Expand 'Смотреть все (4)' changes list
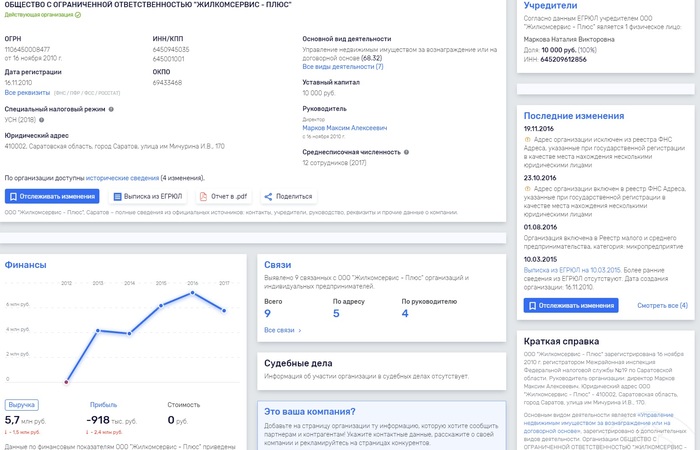Screen dimensions: 700x450 pos(662,304)
